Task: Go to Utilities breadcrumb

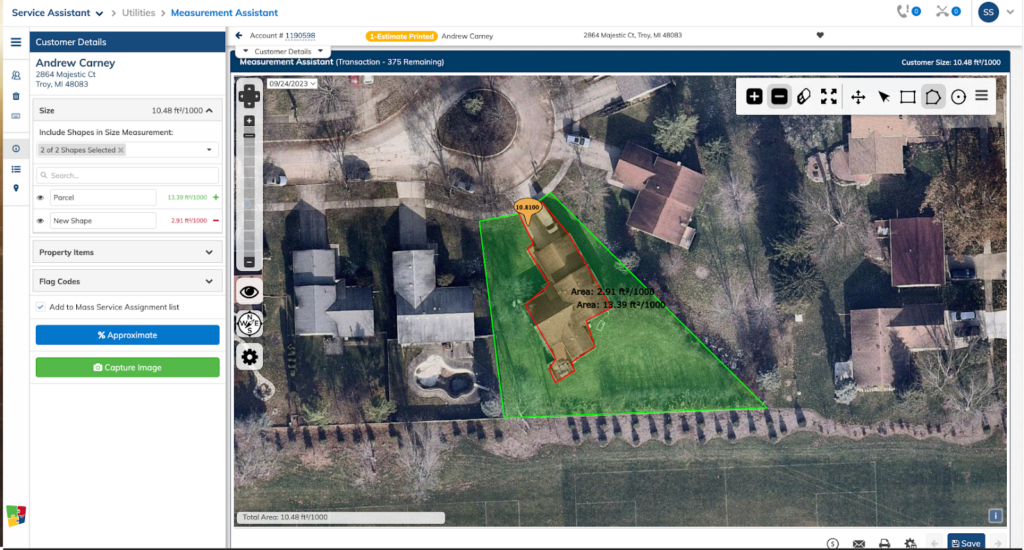Action: click(x=138, y=12)
